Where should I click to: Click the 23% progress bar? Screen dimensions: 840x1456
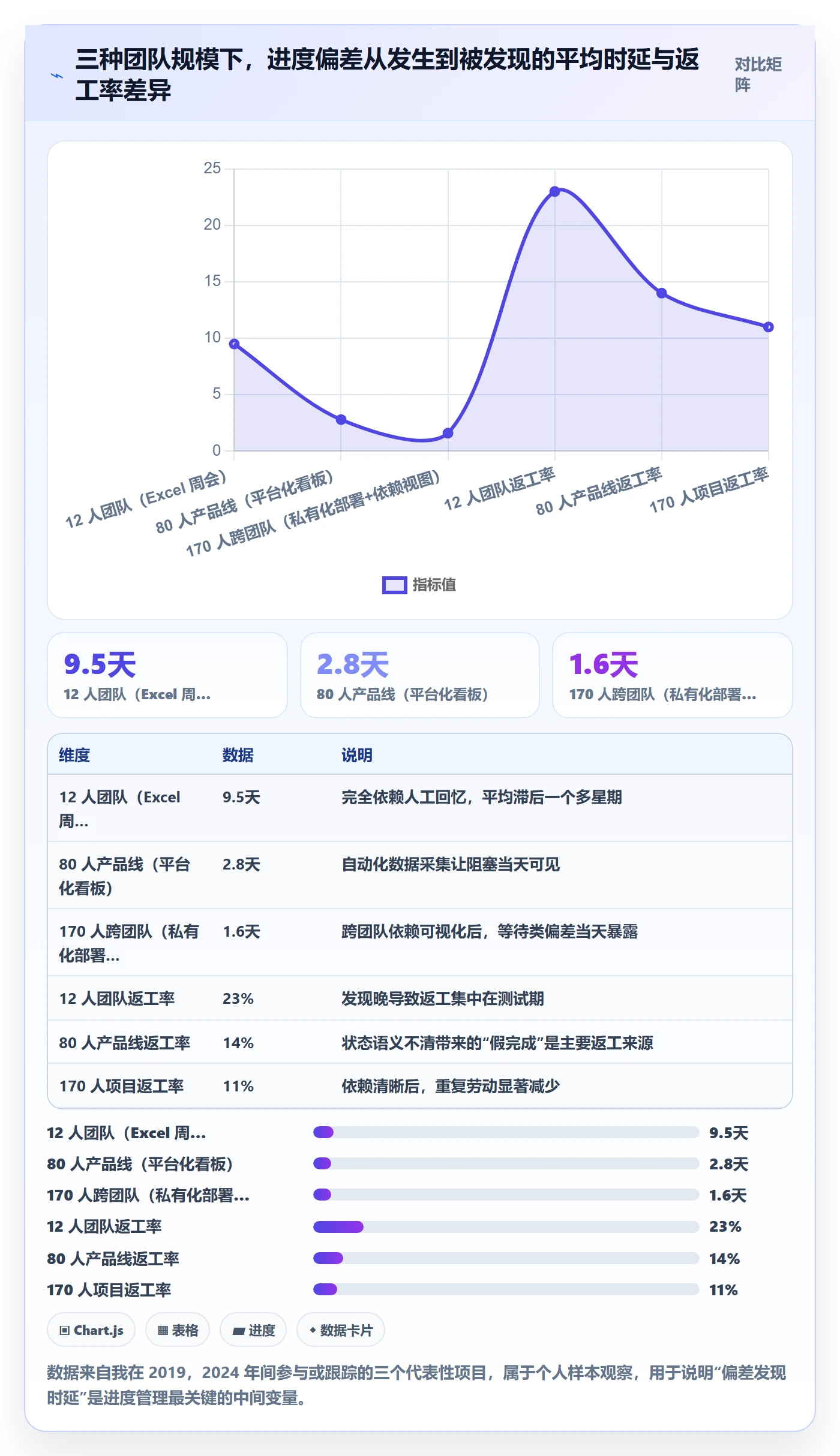click(x=506, y=1227)
